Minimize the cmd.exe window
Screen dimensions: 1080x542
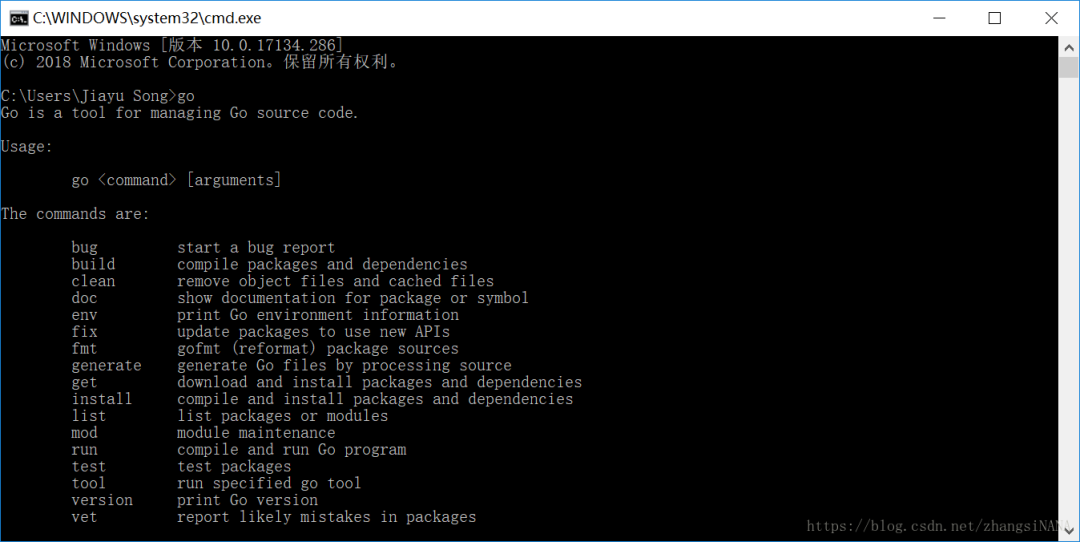940,18
